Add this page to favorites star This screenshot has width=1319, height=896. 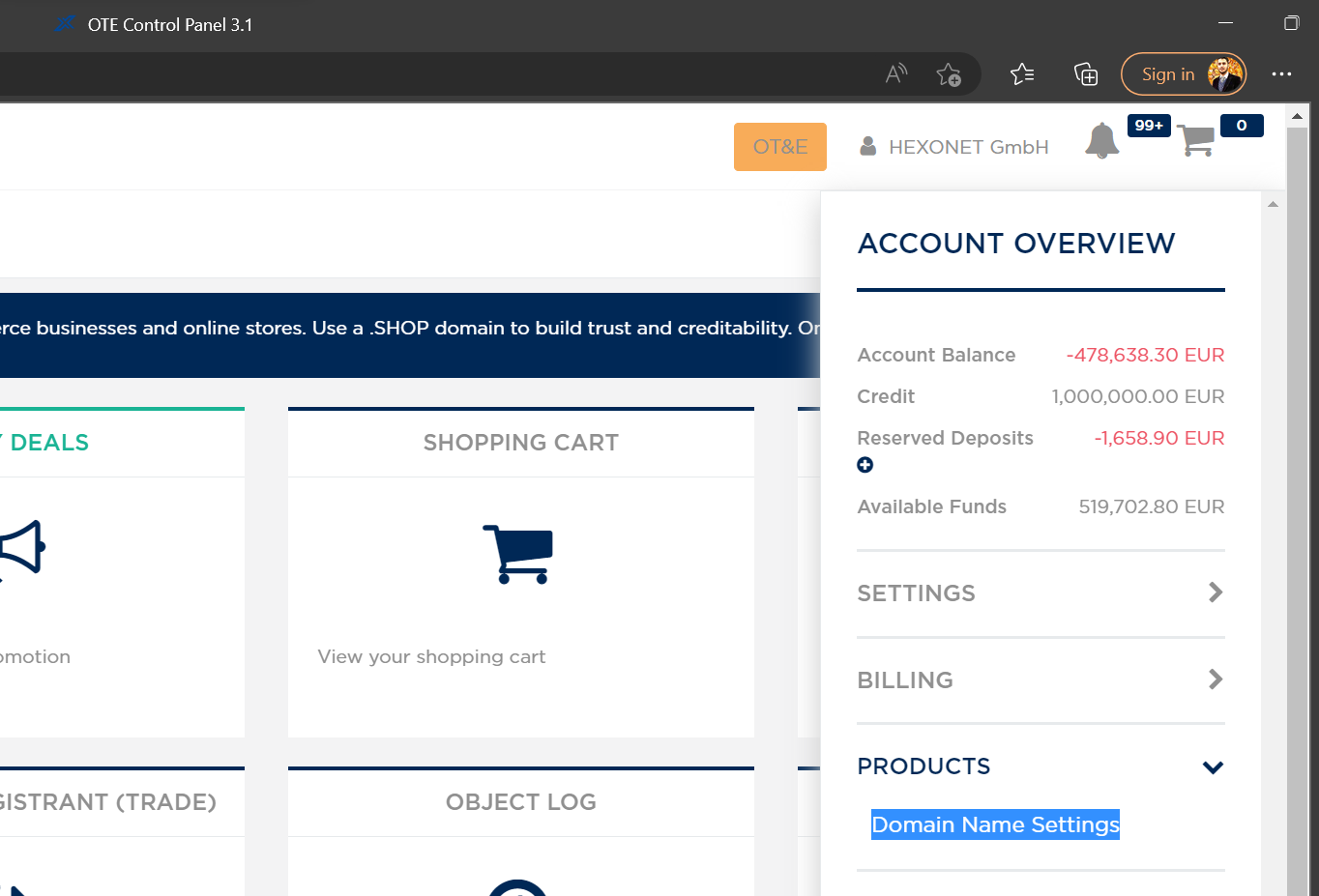coord(949,74)
